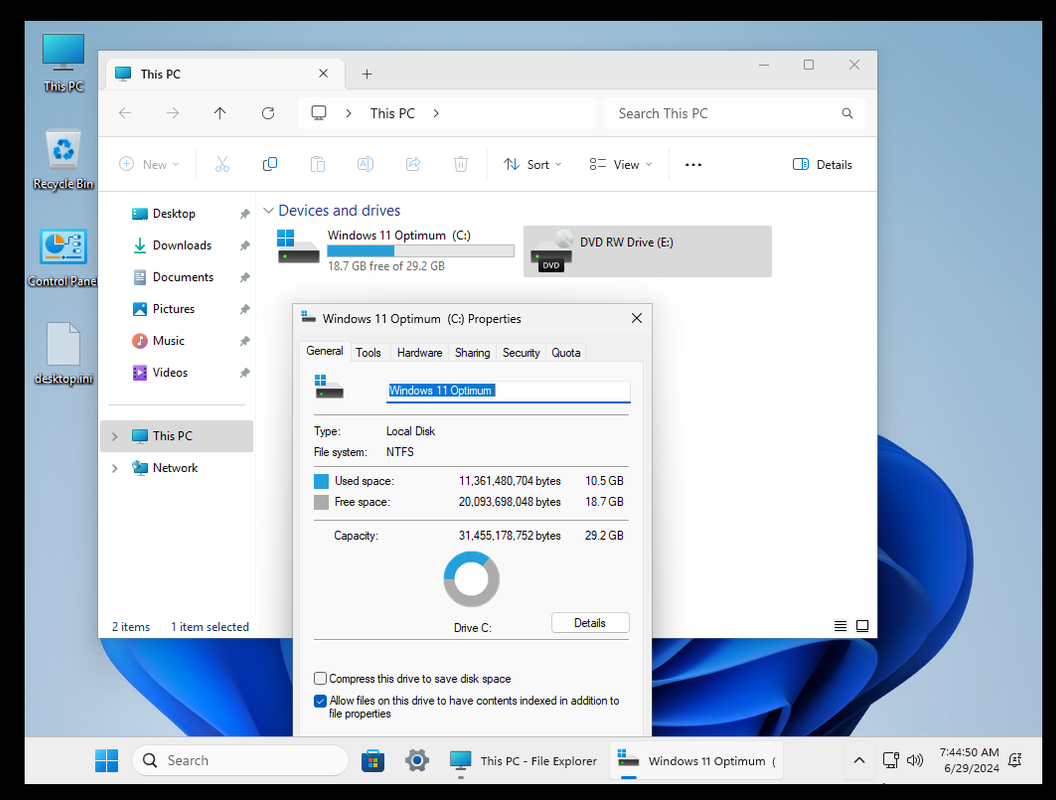Enable Compress this drive checkbox
The width and height of the screenshot is (1056, 800).
tap(321, 678)
